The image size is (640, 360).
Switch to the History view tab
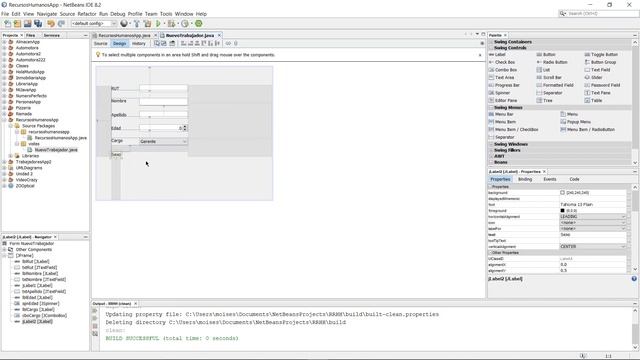tap(138, 43)
